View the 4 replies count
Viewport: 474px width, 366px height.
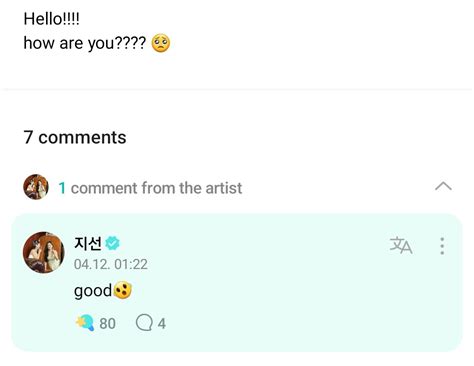coord(162,323)
